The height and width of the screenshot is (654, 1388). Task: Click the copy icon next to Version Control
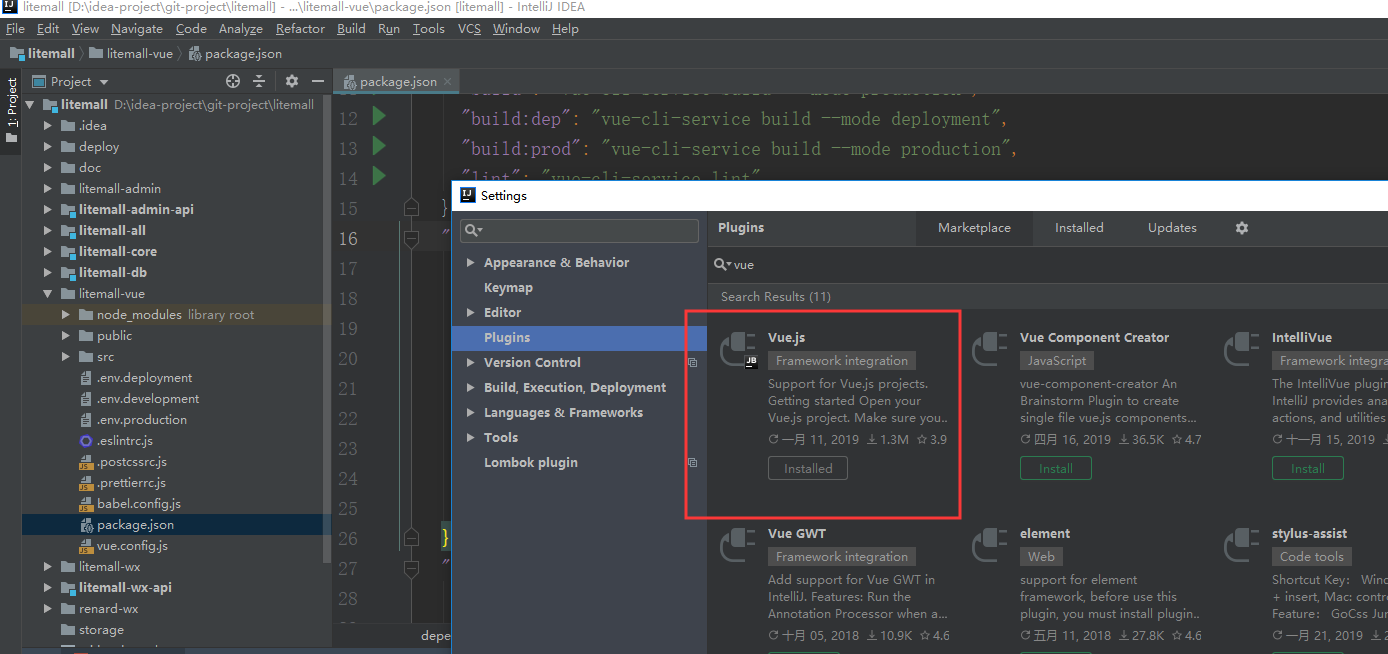pos(692,363)
